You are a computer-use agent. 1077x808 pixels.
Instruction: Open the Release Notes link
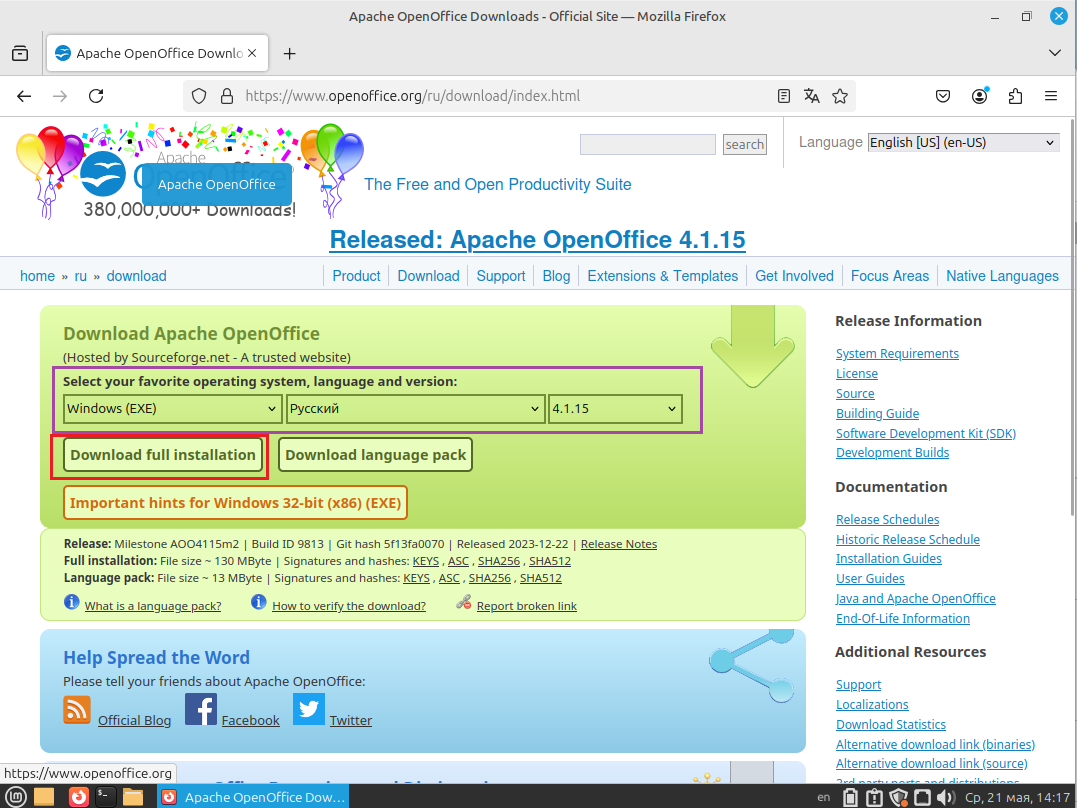(618, 544)
